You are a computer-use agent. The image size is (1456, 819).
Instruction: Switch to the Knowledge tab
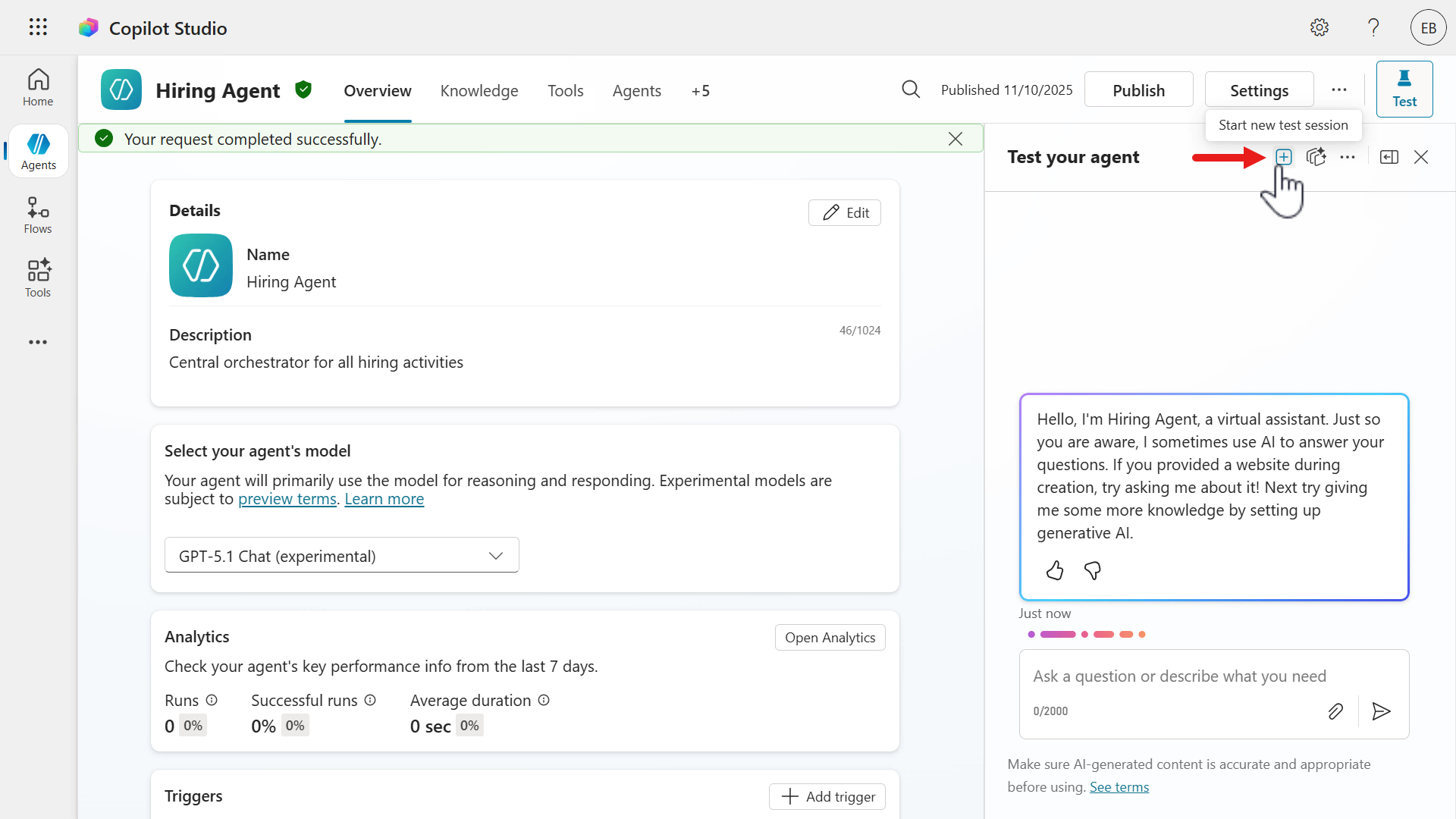pos(479,91)
